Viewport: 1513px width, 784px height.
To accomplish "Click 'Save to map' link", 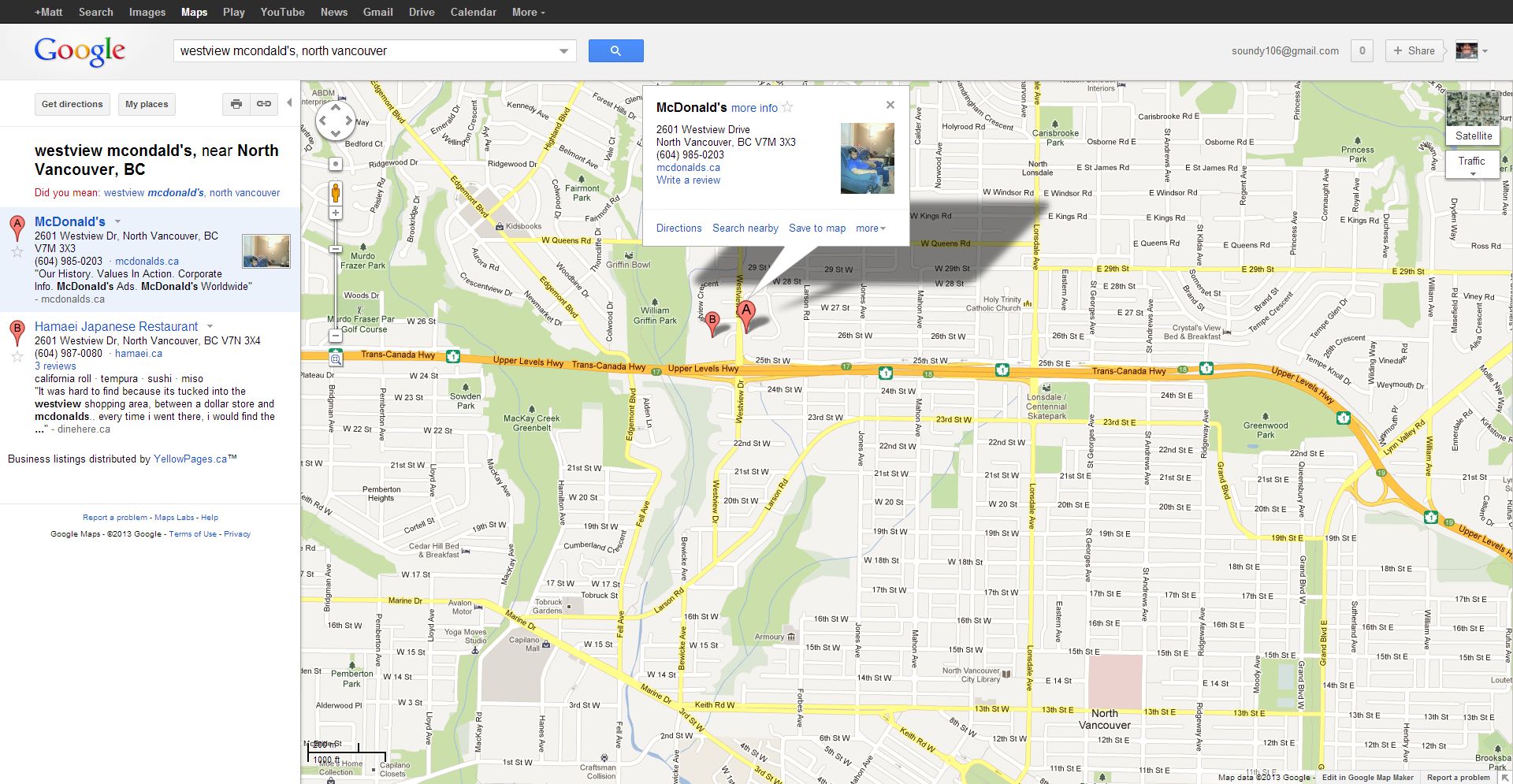I will click(817, 229).
